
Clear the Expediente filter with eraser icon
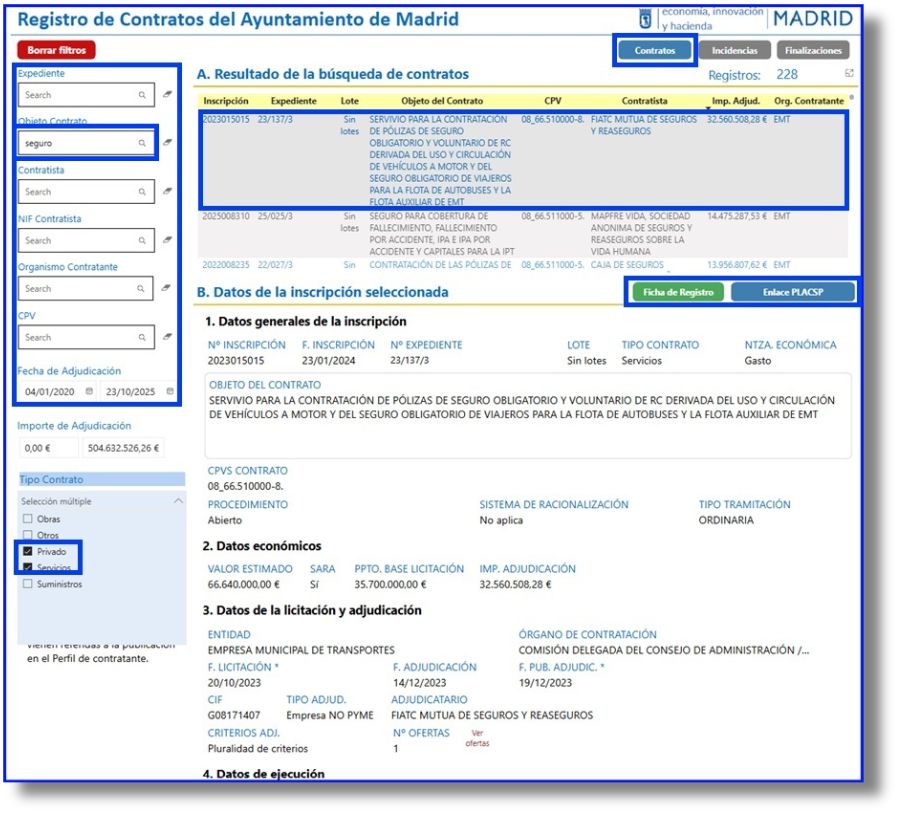[x=167, y=94]
